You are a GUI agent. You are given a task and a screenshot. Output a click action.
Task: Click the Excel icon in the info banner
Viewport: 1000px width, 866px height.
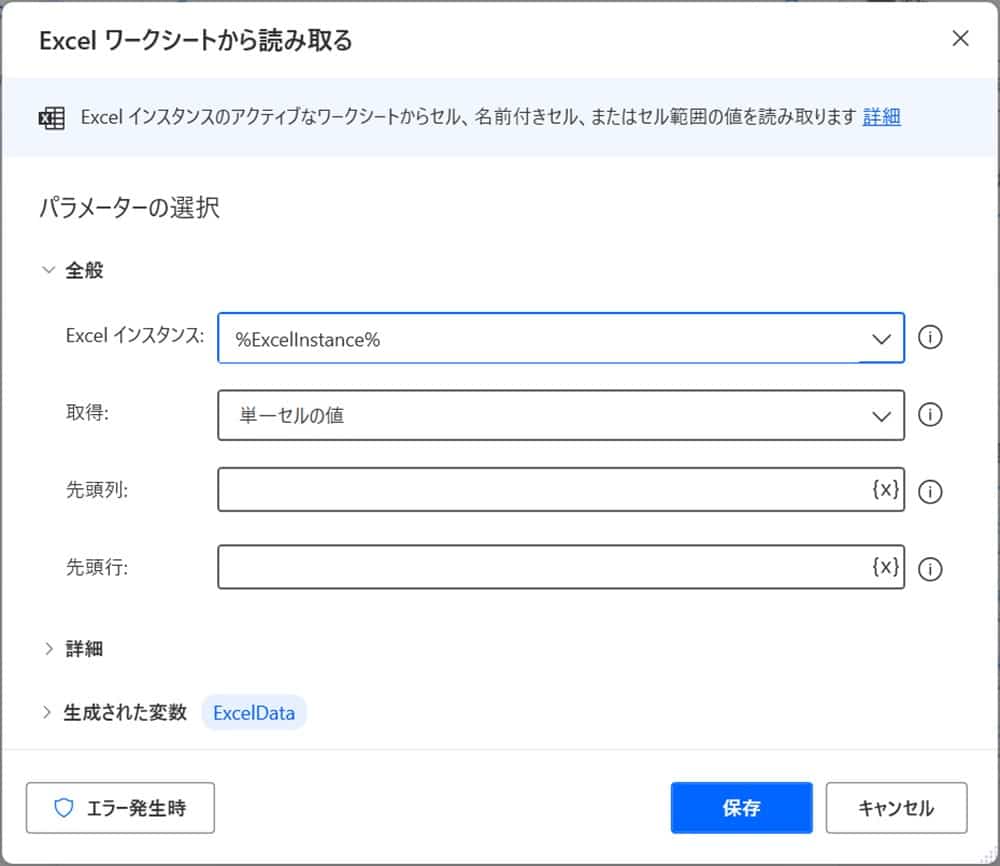[x=51, y=117]
